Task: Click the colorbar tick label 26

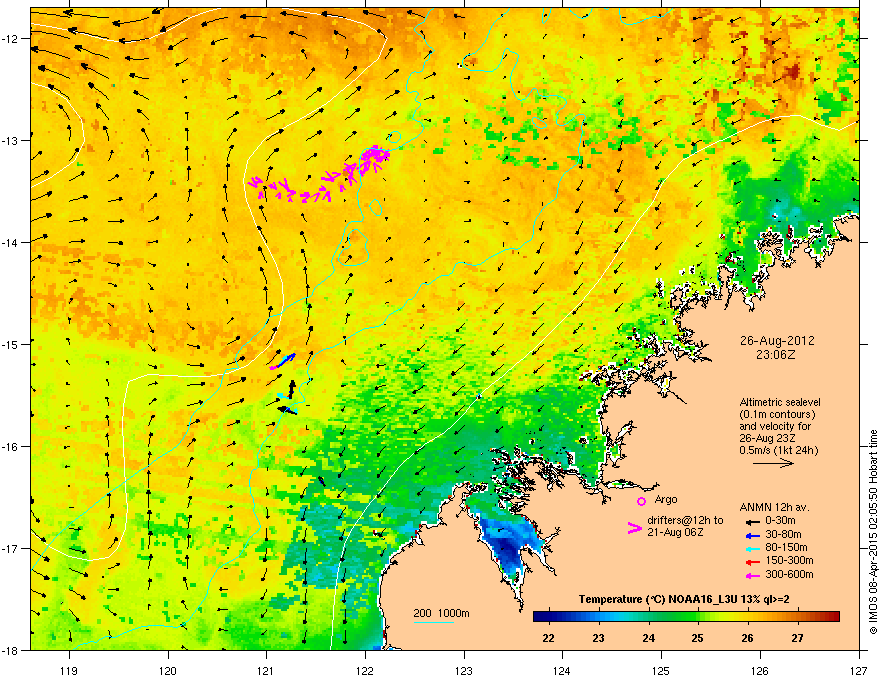Action: (x=747, y=638)
